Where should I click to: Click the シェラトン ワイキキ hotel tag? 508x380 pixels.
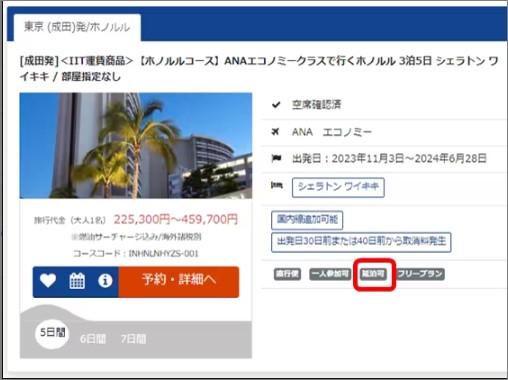point(338,187)
